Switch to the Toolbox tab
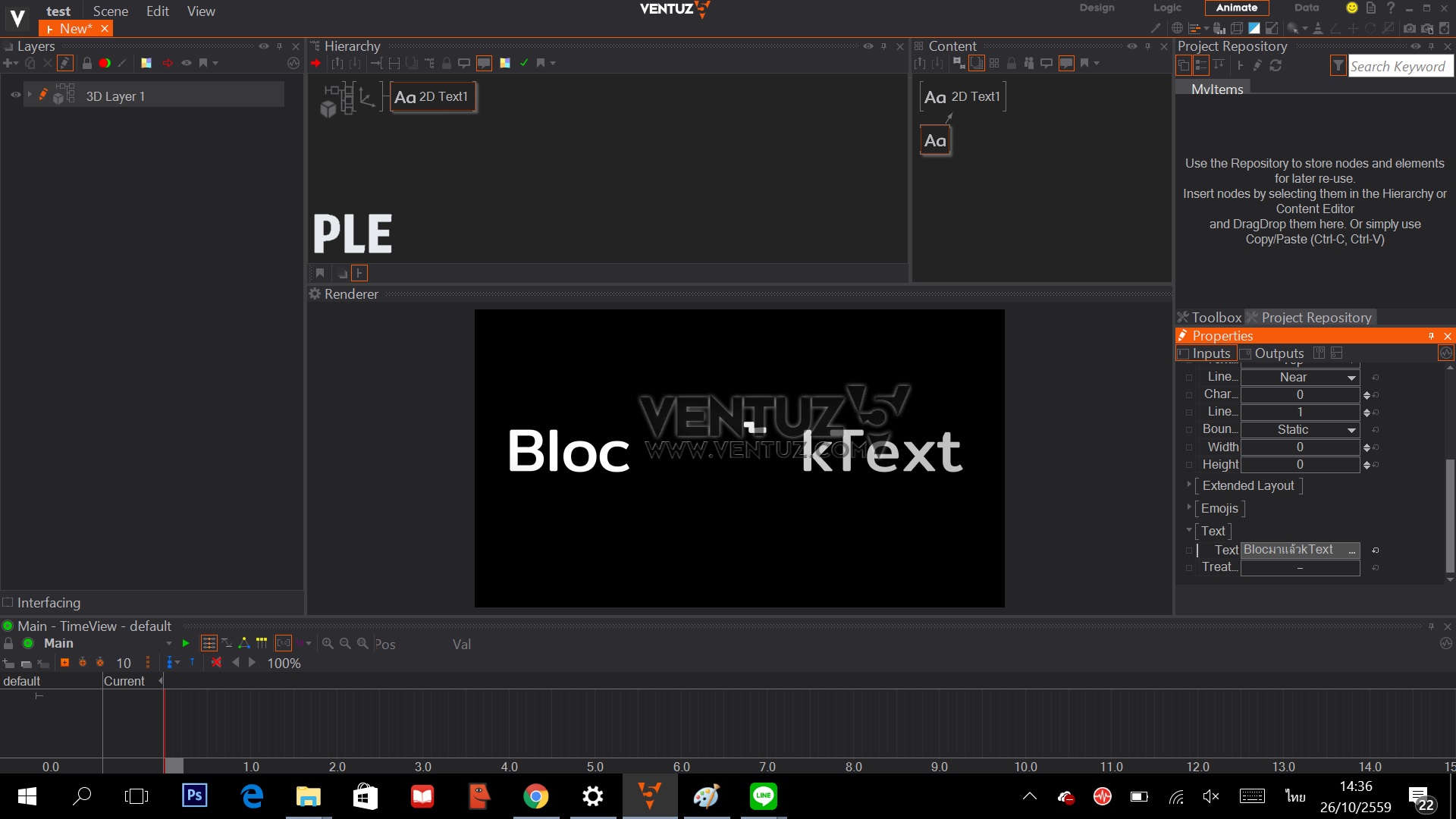1456x819 pixels. pos(1210,318)
